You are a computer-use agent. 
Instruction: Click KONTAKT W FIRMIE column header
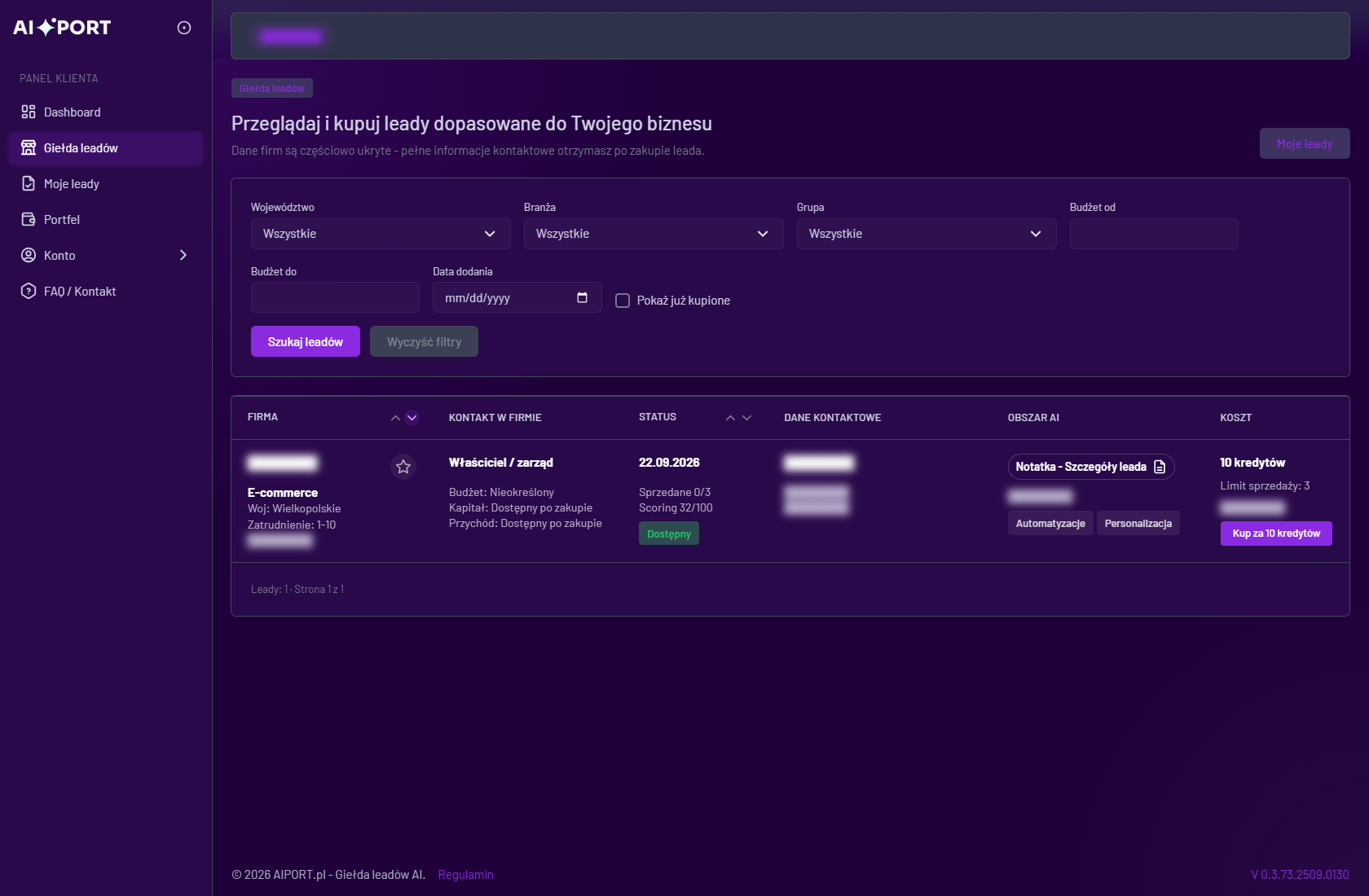tap(495, 417)
